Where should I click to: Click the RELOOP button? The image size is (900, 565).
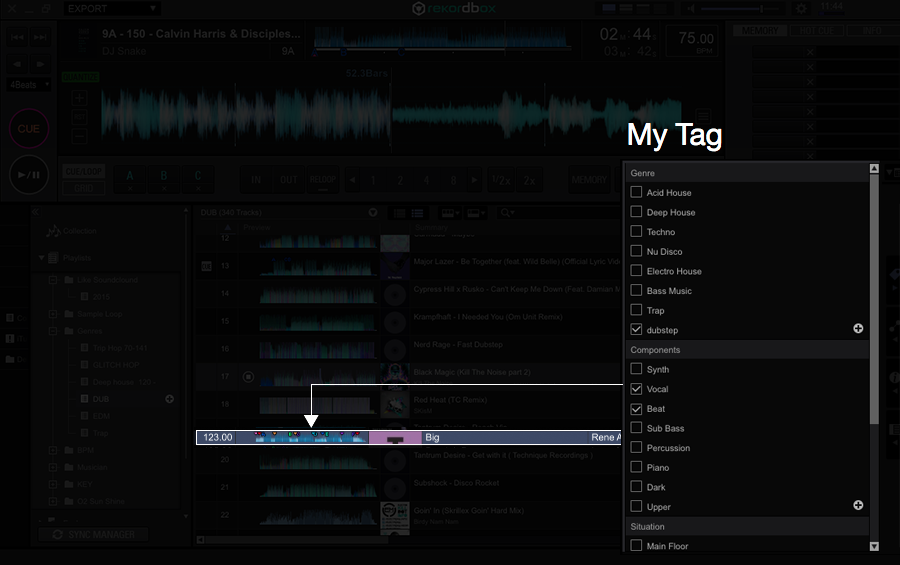tap(323, 180)
